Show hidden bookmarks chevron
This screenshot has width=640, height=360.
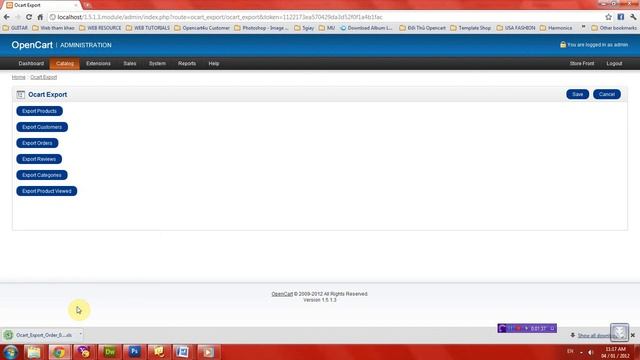pyautogui.click(x=583, y=28)
